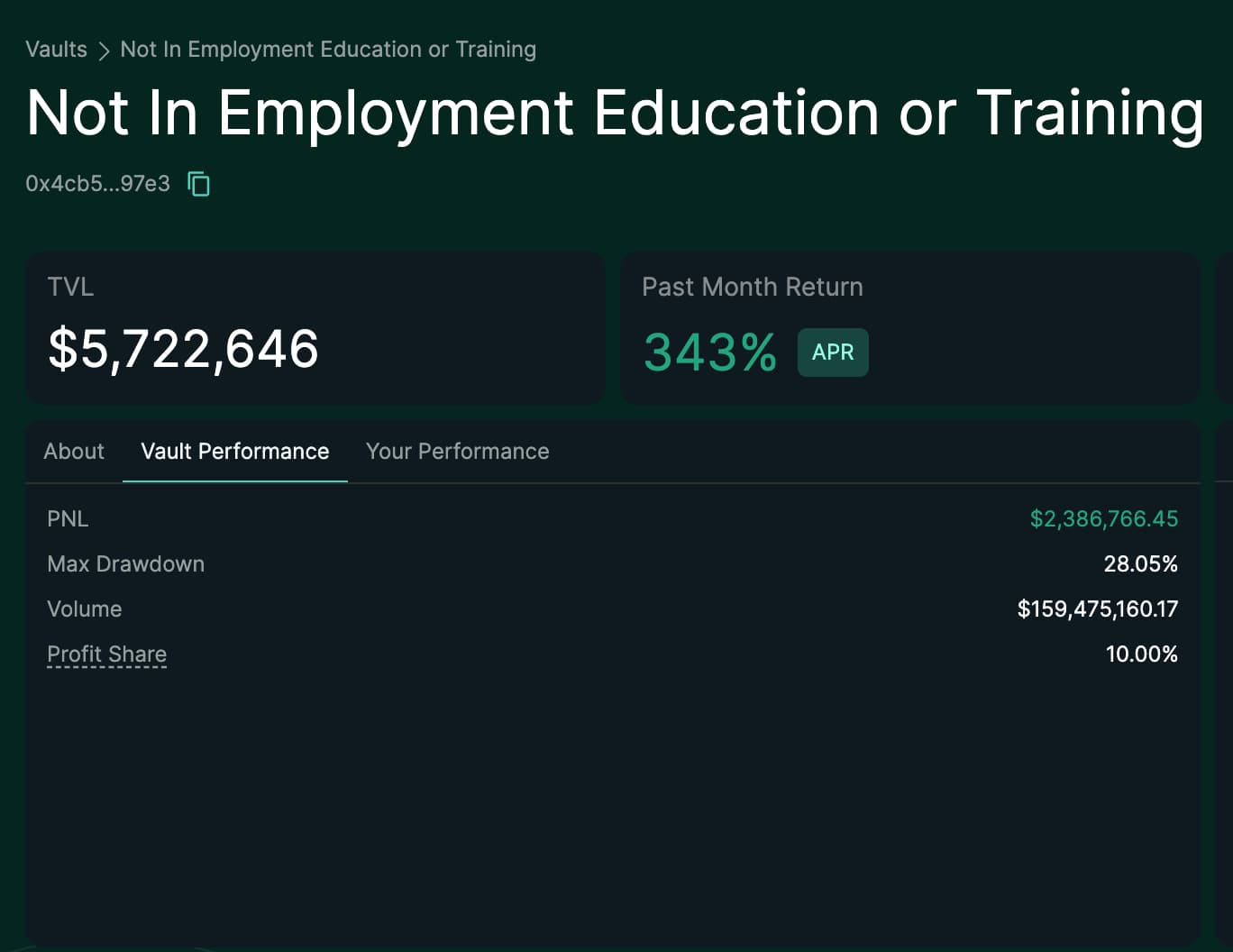Click the Max Drawdown row label
This screenshot has width=1233, height=952.
tap(125, 563)
